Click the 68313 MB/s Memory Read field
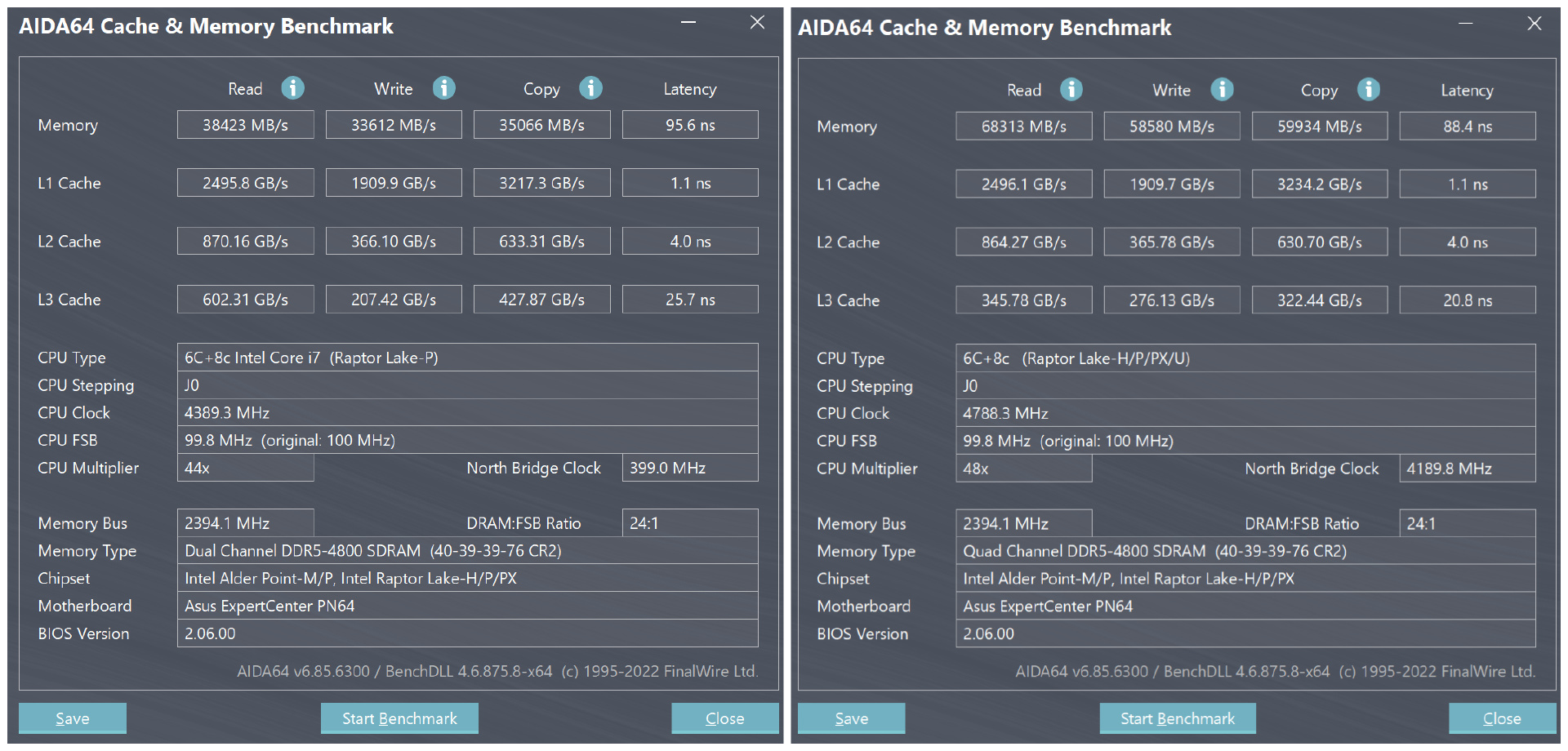The image size is (1568, 751). pos(1023,127)
